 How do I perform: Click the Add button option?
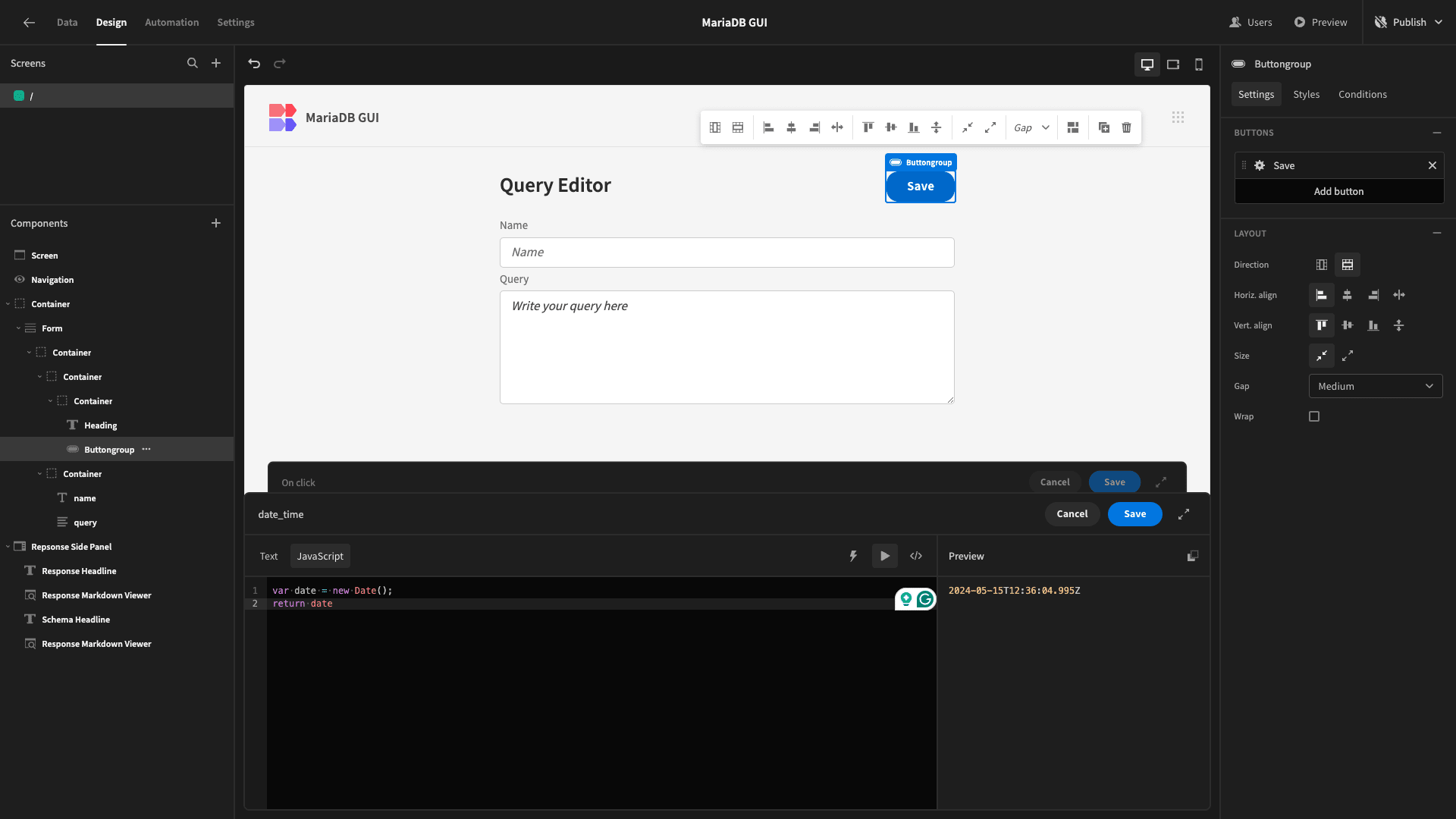click(1339, 191)
